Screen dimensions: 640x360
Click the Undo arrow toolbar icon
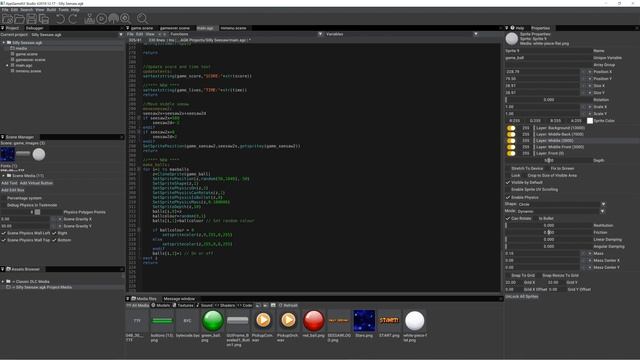(x=60, y=18)
